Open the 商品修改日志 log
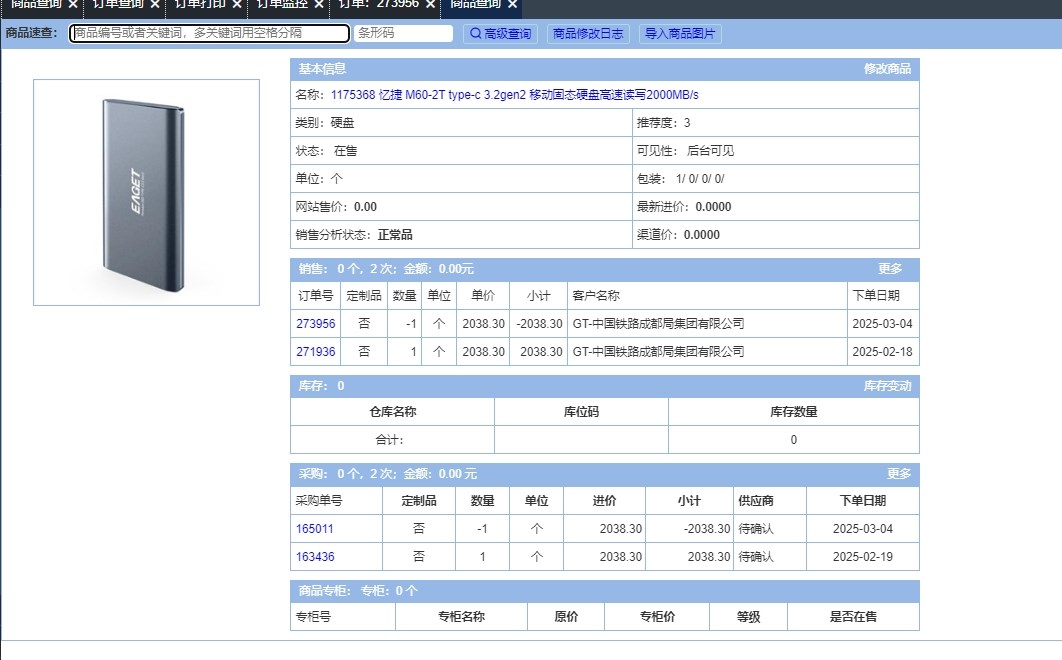The image size is (1062, 660). tap(588, 34)
